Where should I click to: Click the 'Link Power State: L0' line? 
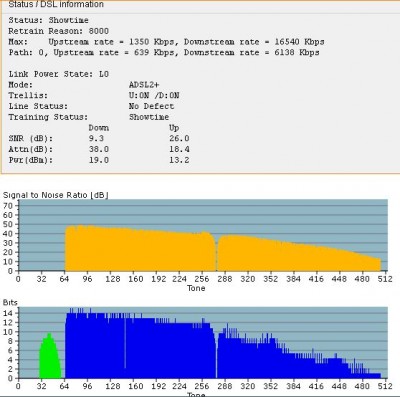coord(59,74)
